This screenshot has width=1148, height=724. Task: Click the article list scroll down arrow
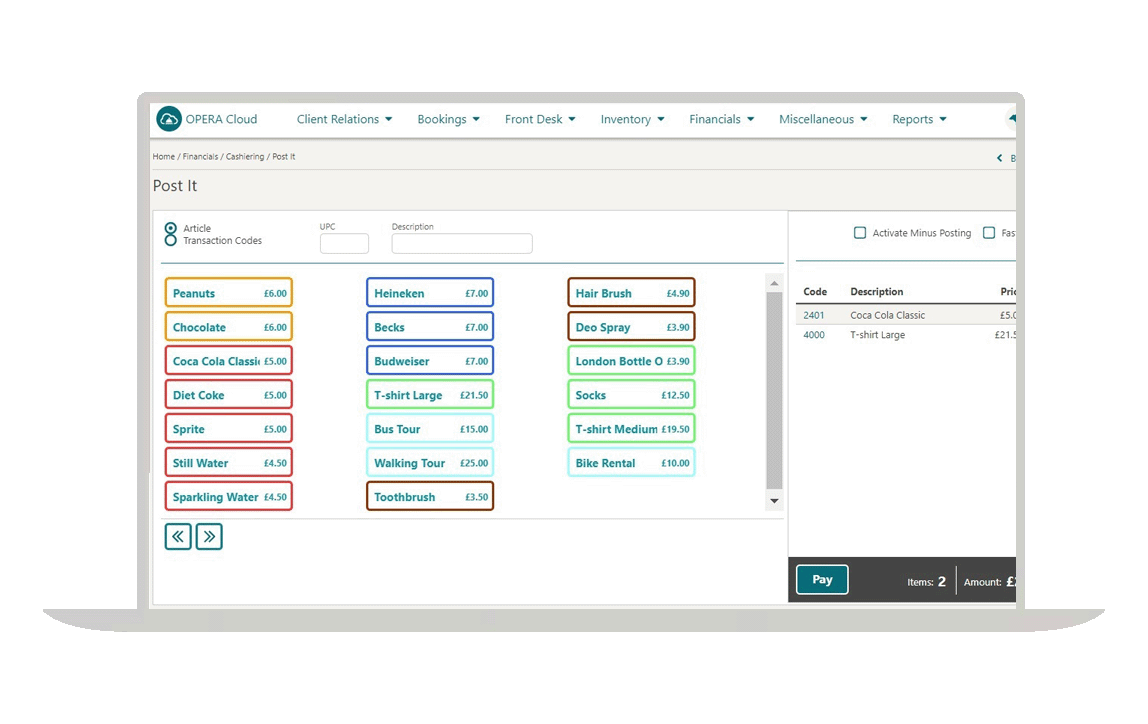pos(774,501)
